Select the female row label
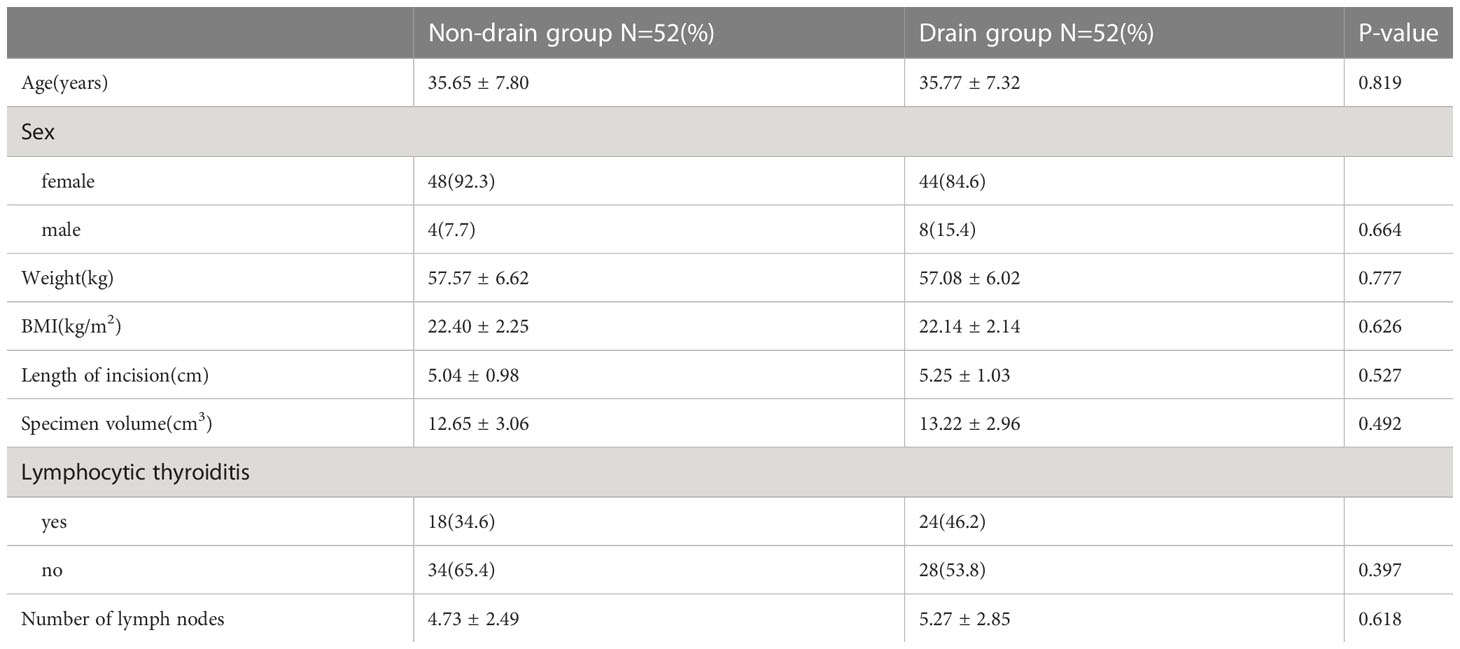 click(68, 181)
